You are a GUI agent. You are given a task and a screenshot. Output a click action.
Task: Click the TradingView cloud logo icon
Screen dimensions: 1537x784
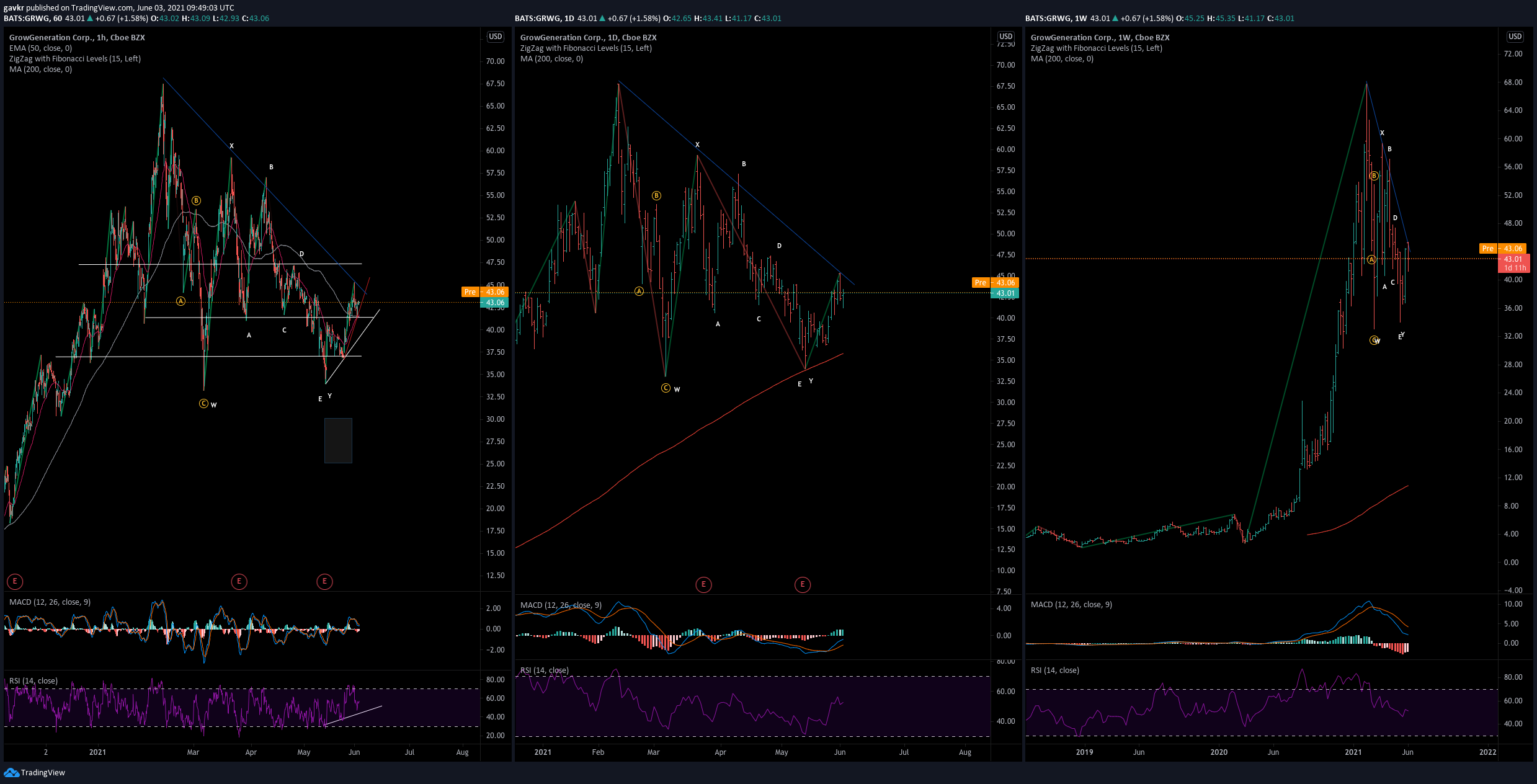(x=11, y=772)
